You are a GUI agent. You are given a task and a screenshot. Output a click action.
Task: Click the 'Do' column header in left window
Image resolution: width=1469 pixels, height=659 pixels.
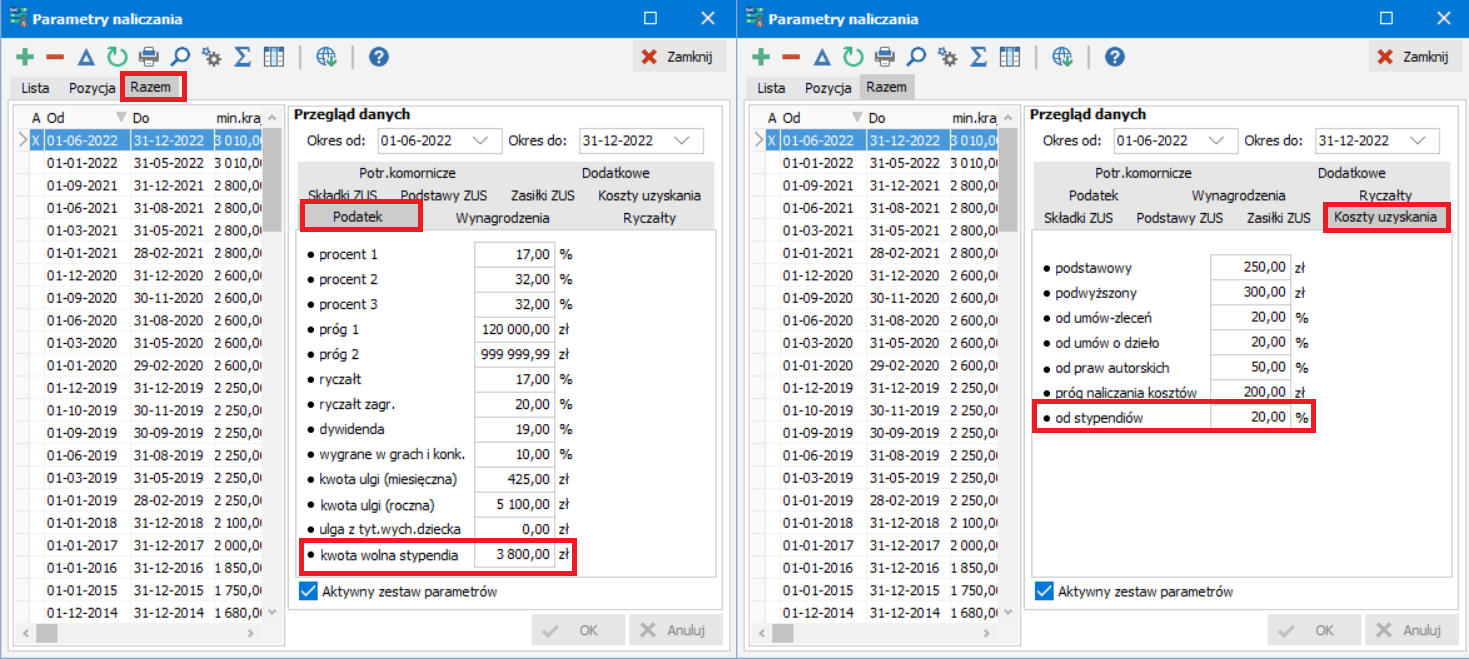click(x=171, y=117)
